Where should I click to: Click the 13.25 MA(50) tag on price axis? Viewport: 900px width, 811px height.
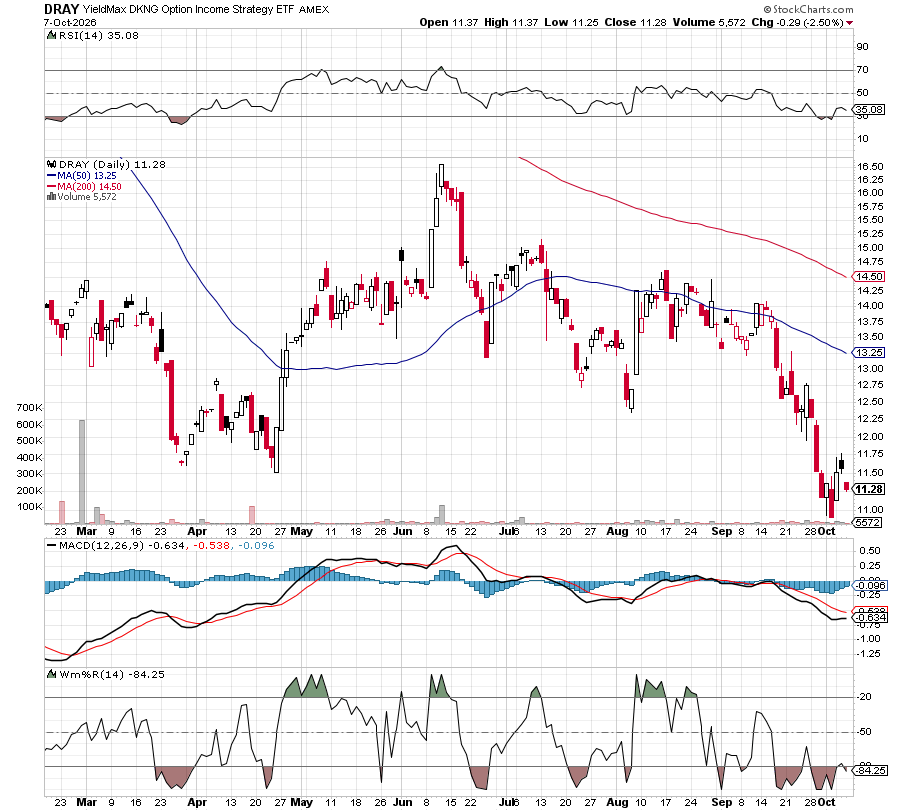tap(870, 352)
